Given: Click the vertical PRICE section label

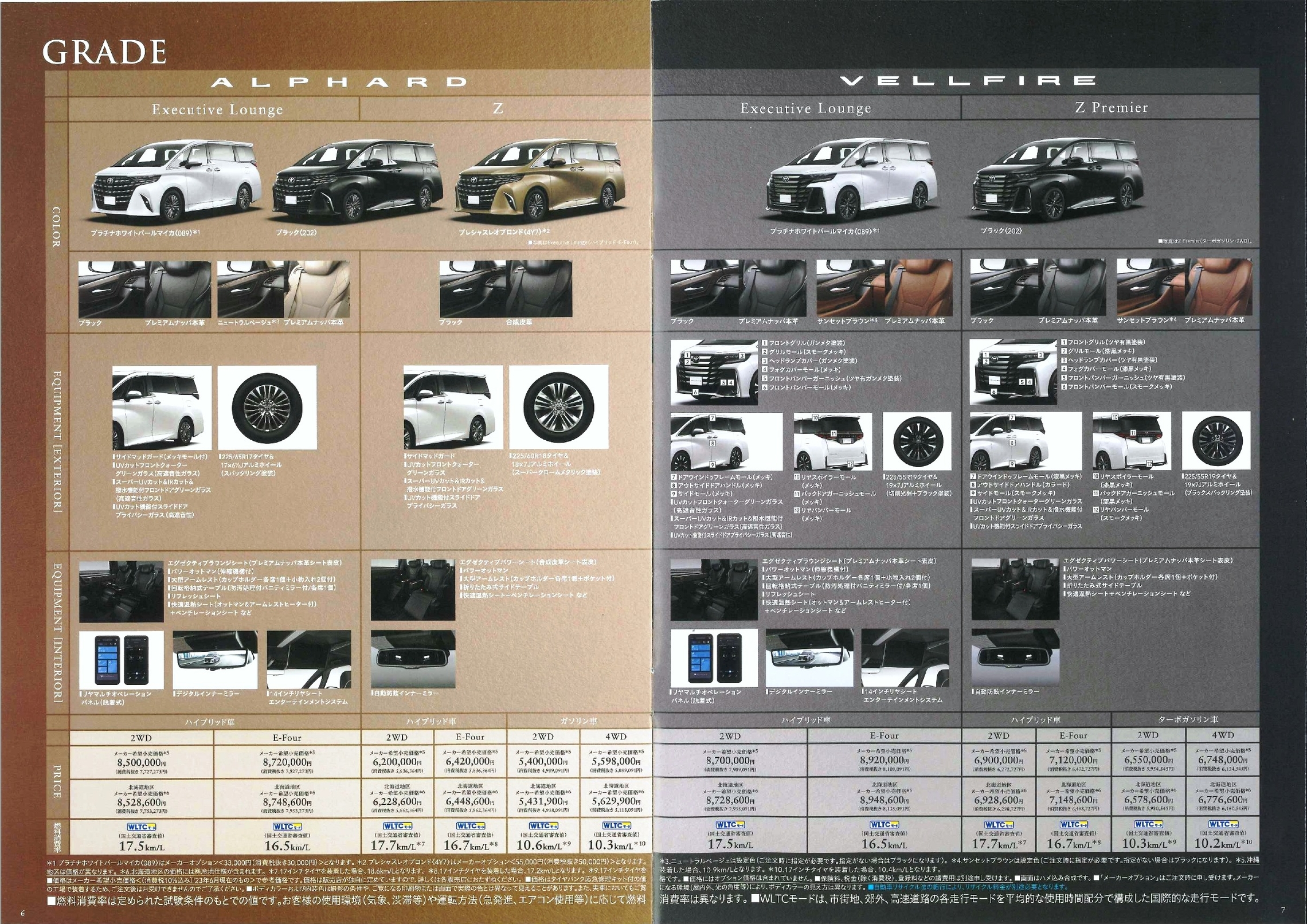Looking at the screenshot, I should [56, 781].
